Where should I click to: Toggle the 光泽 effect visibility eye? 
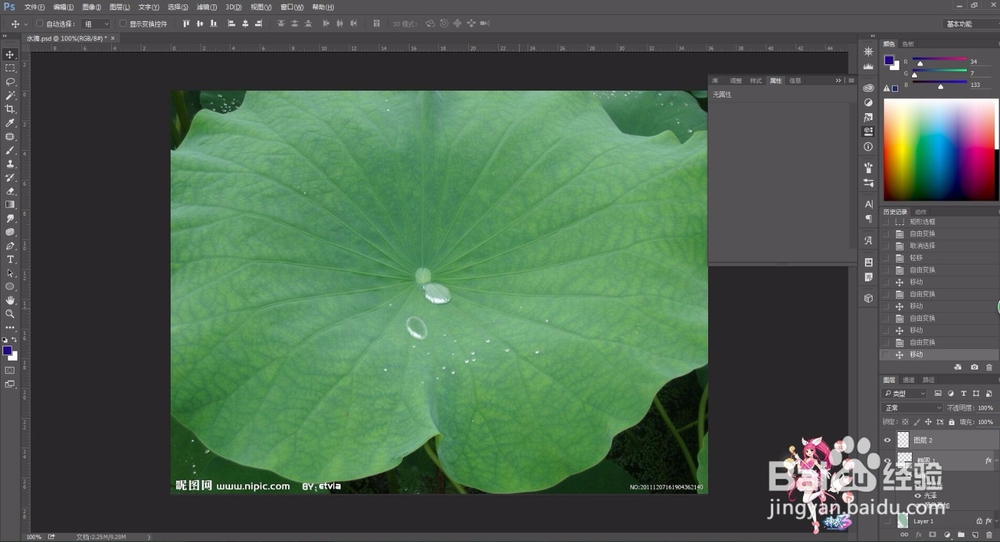[x=918, y=495]
